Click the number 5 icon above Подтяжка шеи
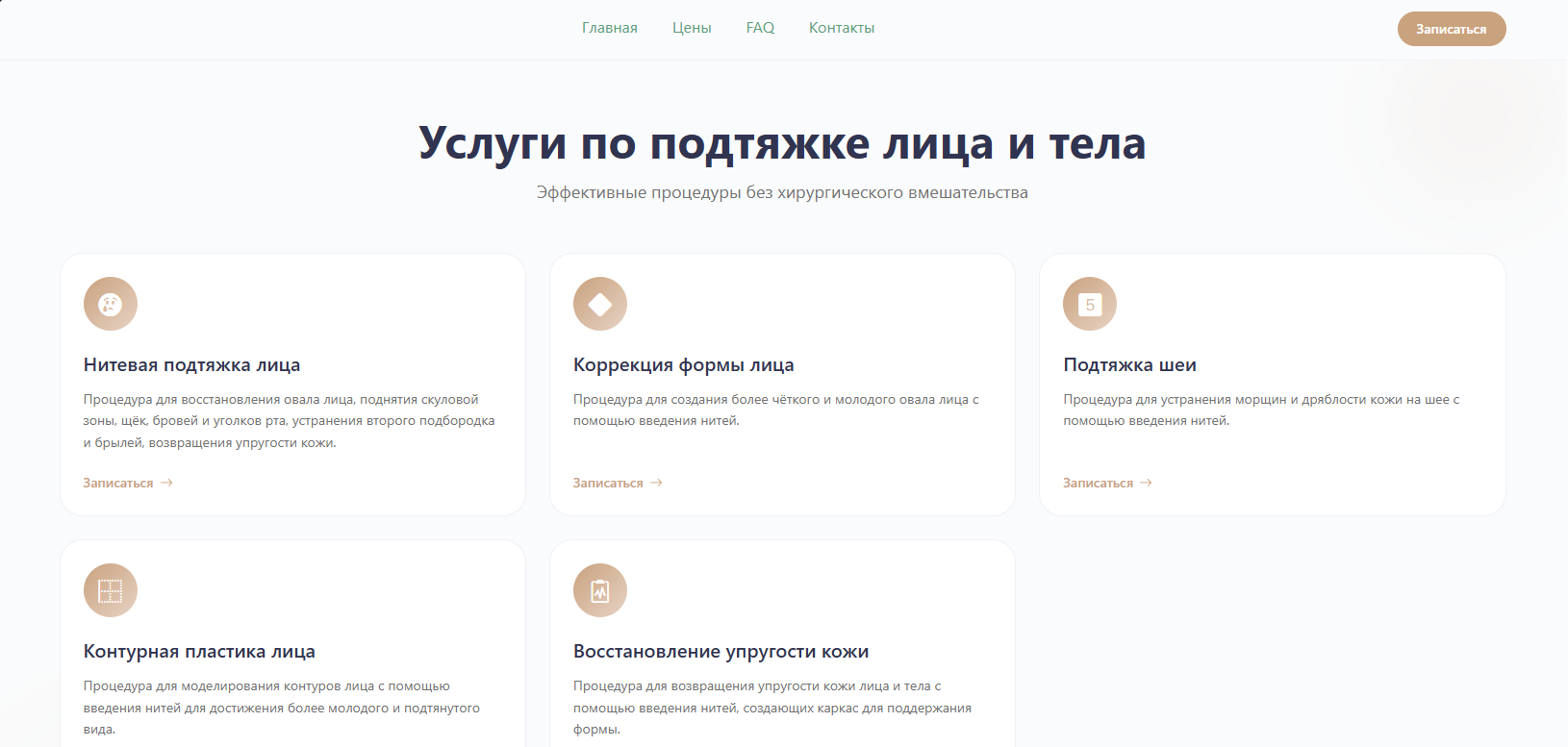Viewport: 1568px width, 747px height. [x=1090, y=305]
